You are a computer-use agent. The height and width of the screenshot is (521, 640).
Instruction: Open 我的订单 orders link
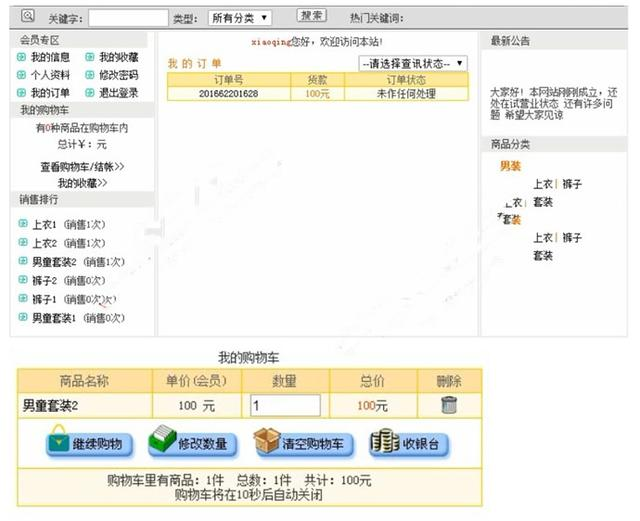50,93
